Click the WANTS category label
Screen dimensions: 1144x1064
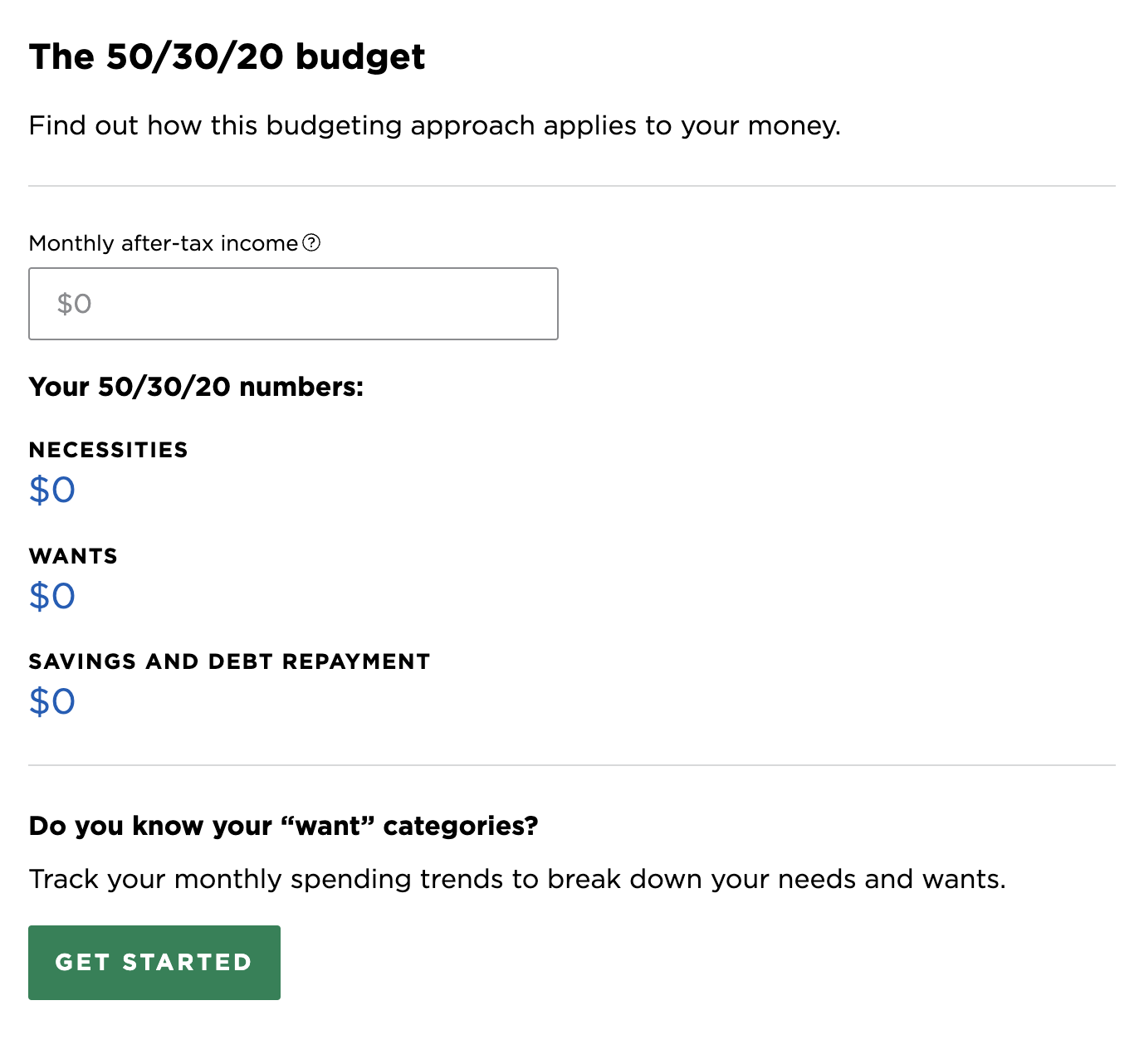(73, 556)
